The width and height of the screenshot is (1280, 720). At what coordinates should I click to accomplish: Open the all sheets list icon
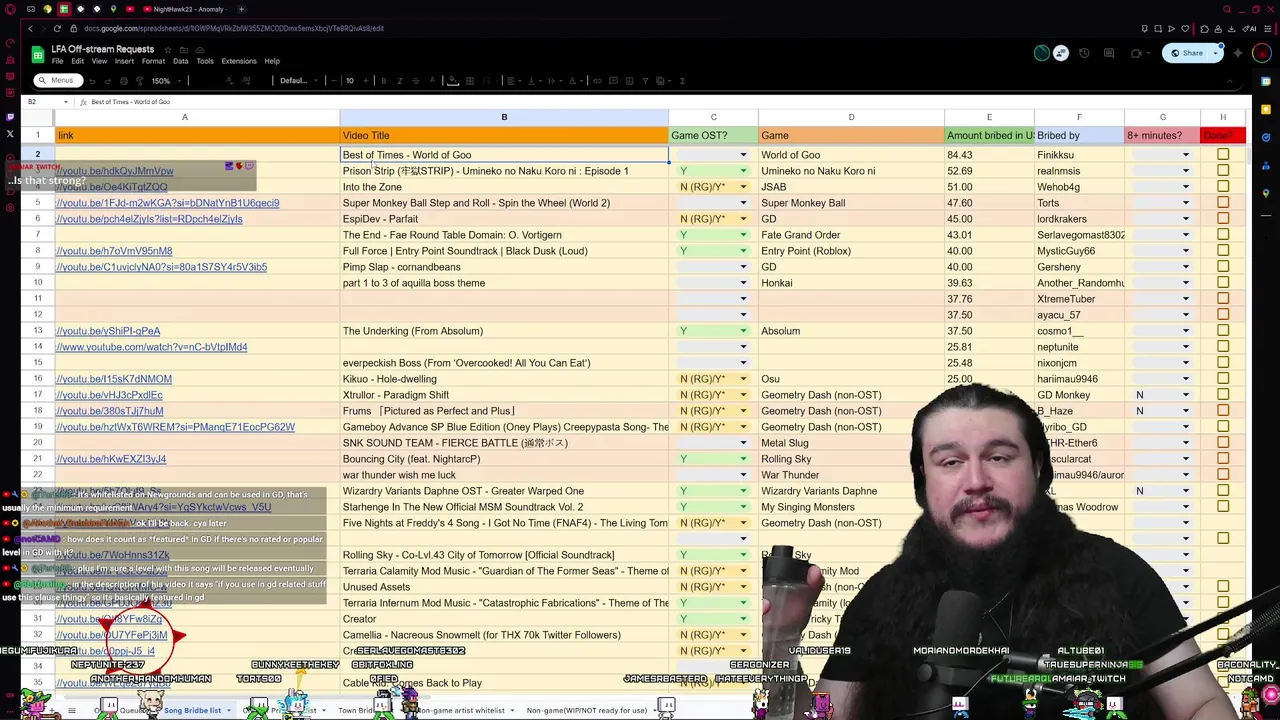click(72, 710)
